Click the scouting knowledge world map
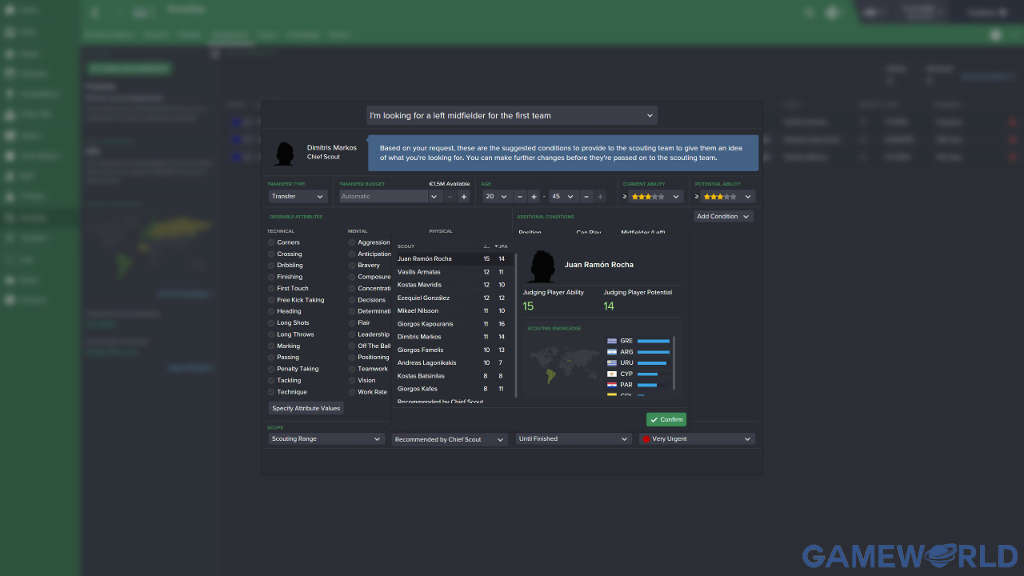Screen dimensions: 1024x576 click(x=564, y=364)
